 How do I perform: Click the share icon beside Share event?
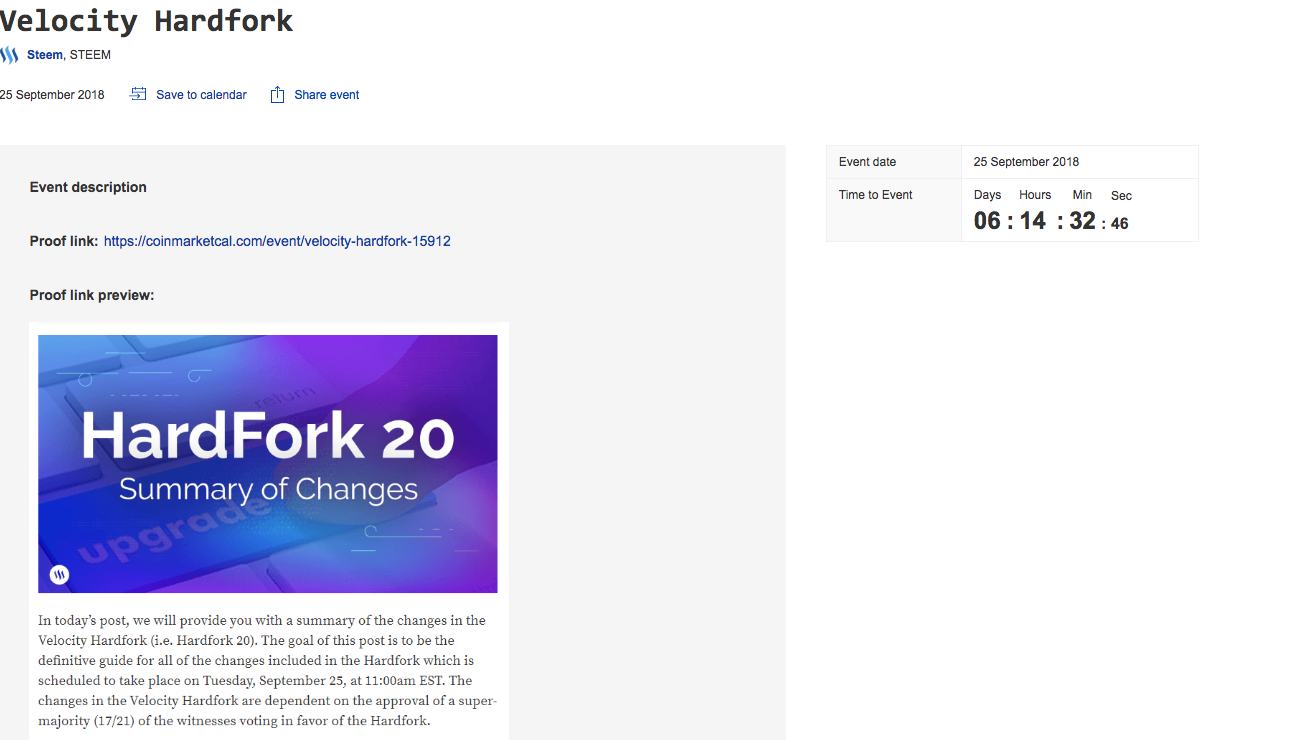(277, 94)
